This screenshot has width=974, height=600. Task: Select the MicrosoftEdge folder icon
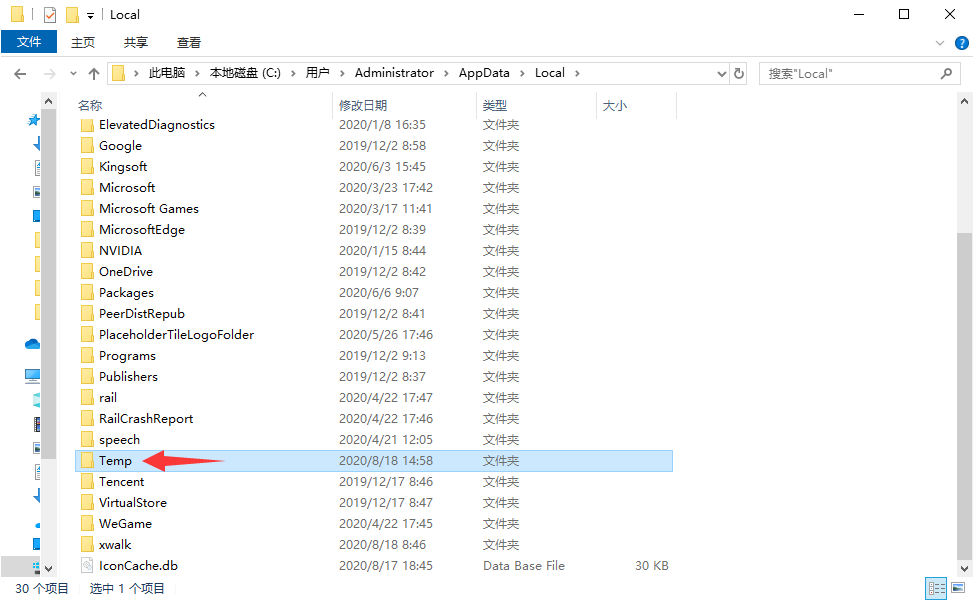point(88,230)
